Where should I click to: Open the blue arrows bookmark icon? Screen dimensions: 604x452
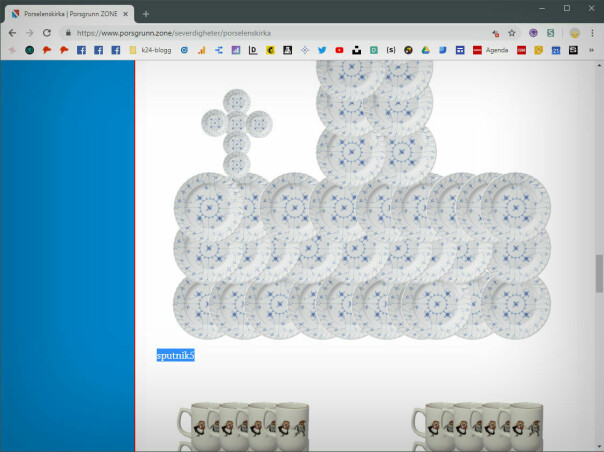click(218, 50)
